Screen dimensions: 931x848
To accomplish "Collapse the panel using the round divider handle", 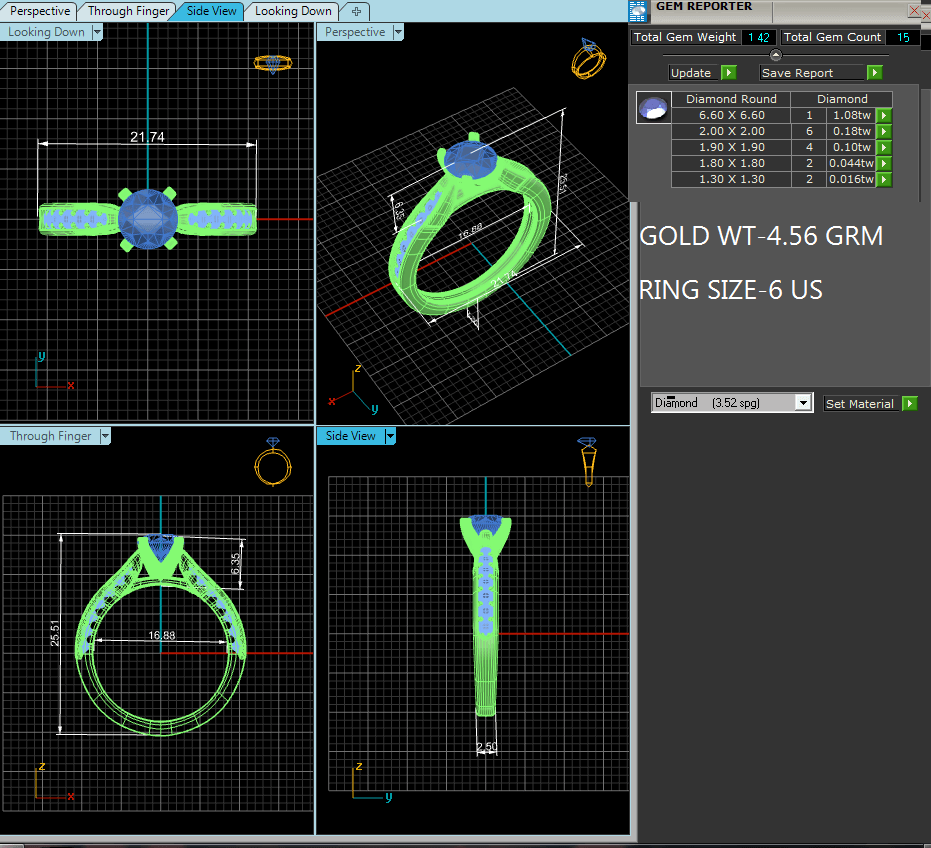I will (774, 55).
